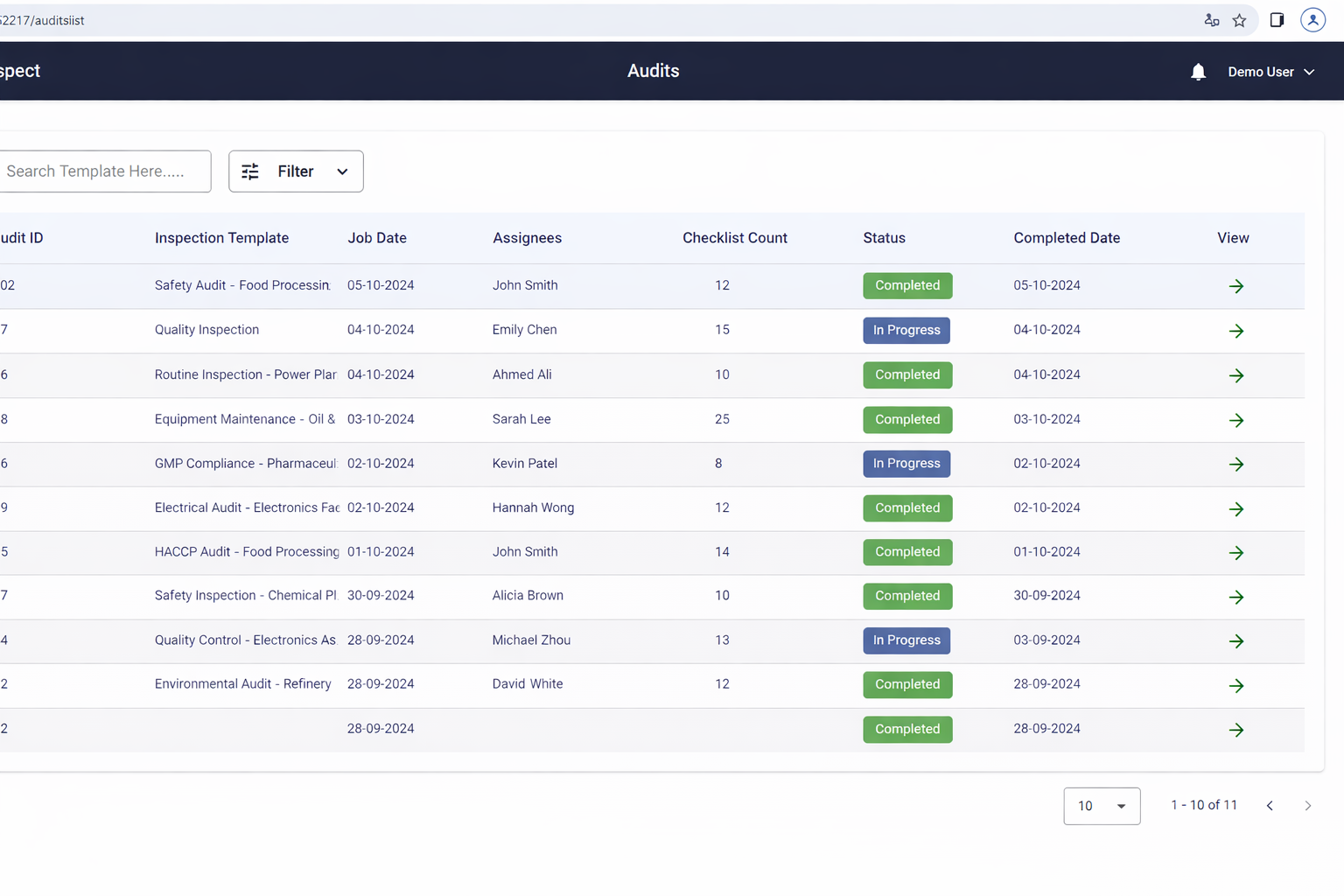Toggle Completed status badge on Electrical Audit
Viewport: 1344px width, 896px height.
907,507
